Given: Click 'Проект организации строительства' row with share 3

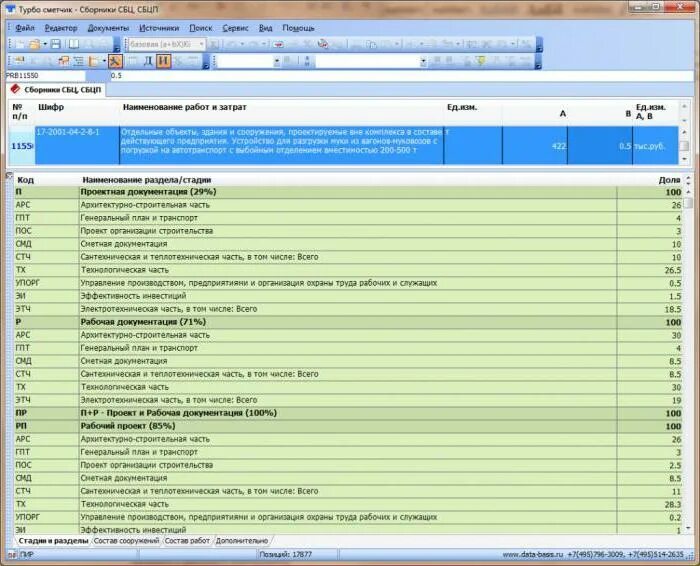Looking at the screenshot, I should pyautogui.click(x=348, y=231).
